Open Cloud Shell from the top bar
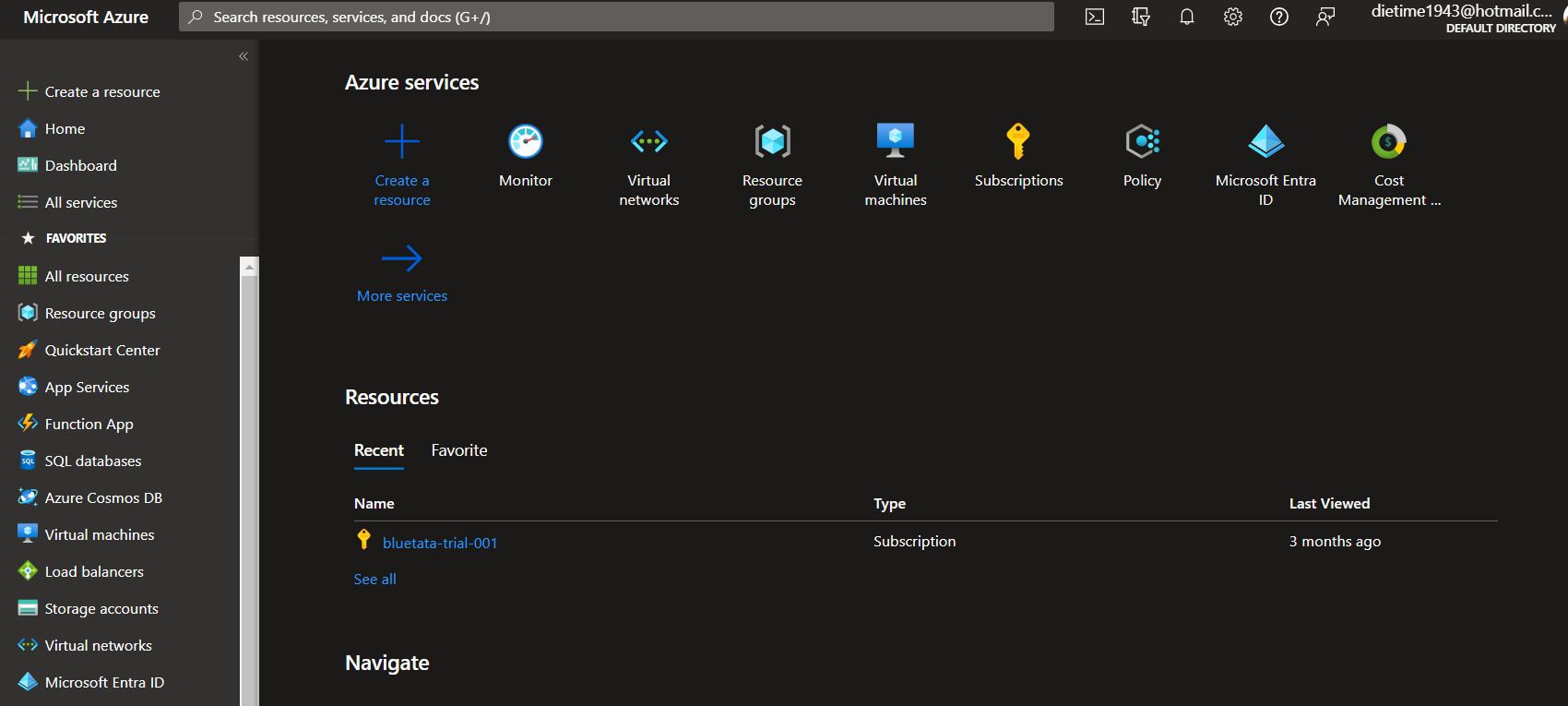 coord(1095,17)
